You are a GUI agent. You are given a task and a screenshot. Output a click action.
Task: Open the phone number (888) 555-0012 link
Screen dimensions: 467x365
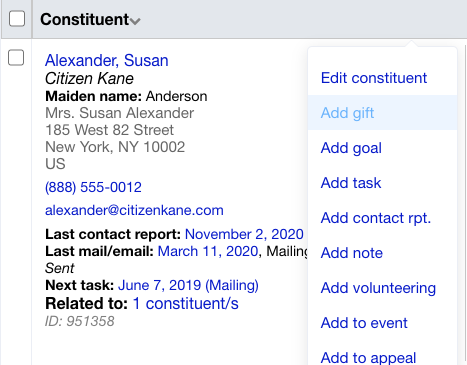(x=93, y=187)
